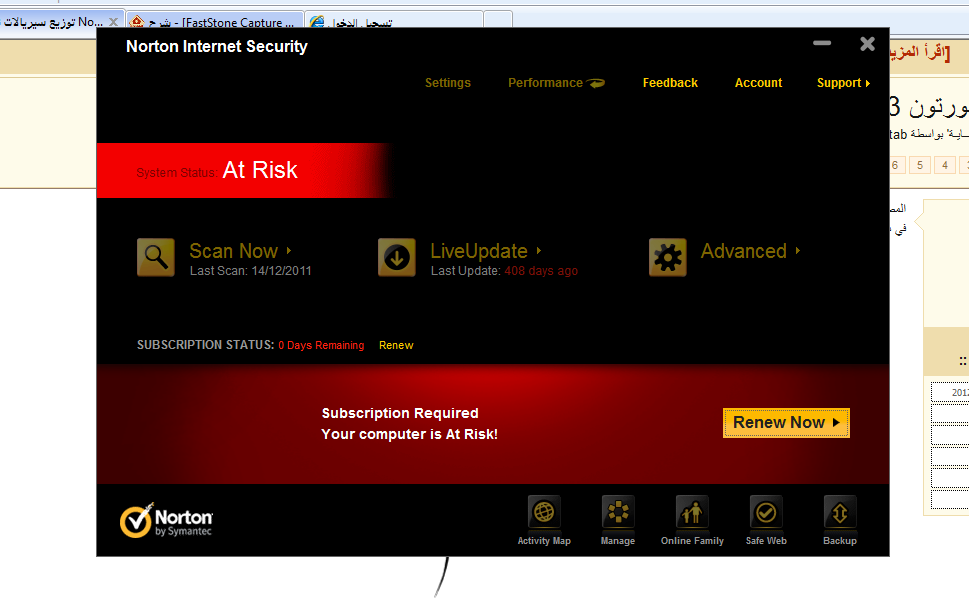Open a new browser tab
969x608 pixels.
pyautogui.click(x=498, y=19)
